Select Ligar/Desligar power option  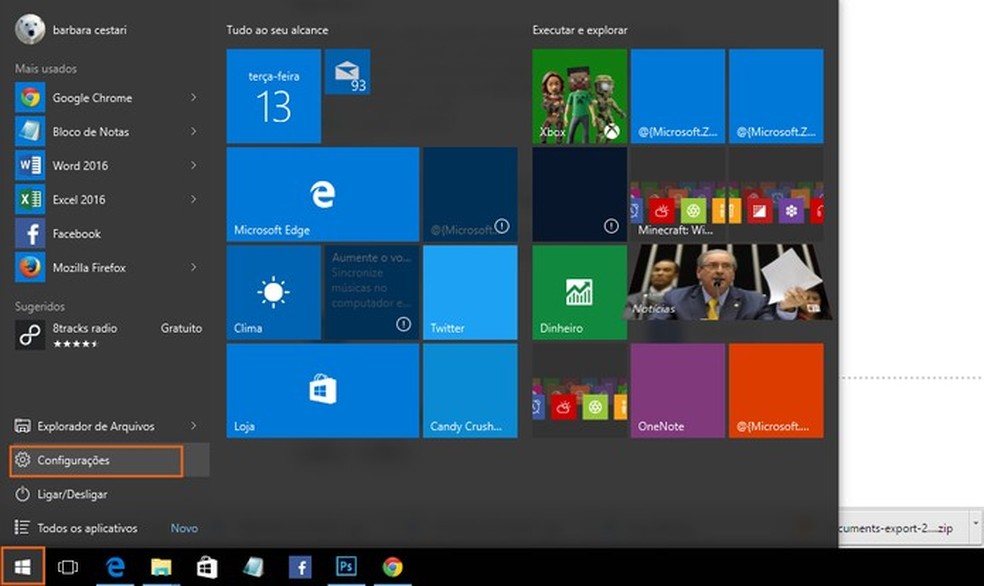[72, 495]
